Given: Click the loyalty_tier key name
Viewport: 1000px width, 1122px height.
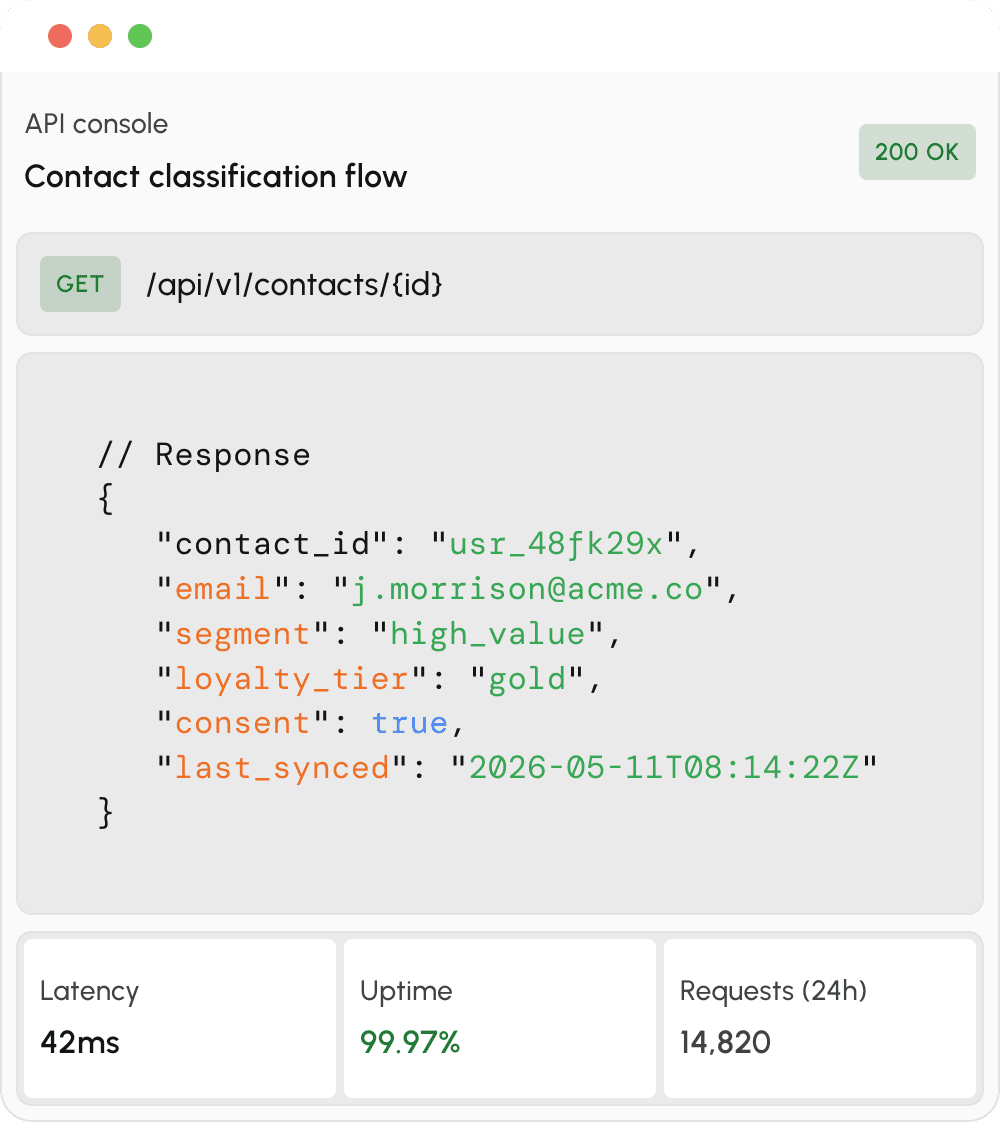Looking at the screenshot, I should click(292, 680).
